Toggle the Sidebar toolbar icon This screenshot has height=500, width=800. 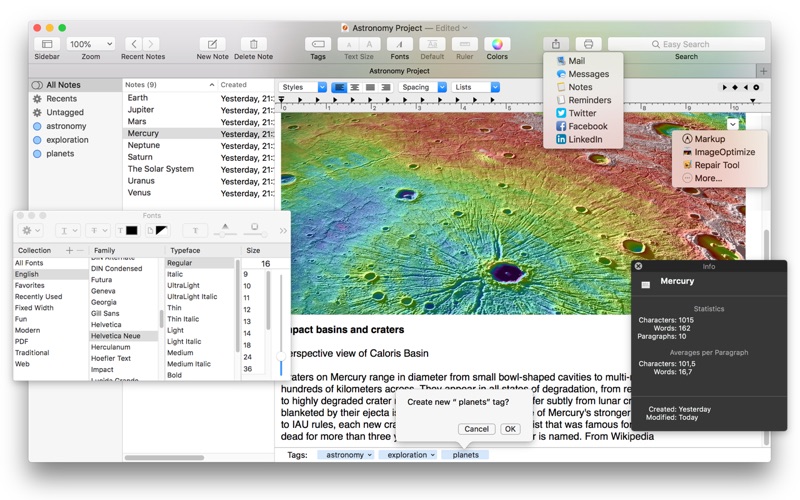click(x=47, y=44)
